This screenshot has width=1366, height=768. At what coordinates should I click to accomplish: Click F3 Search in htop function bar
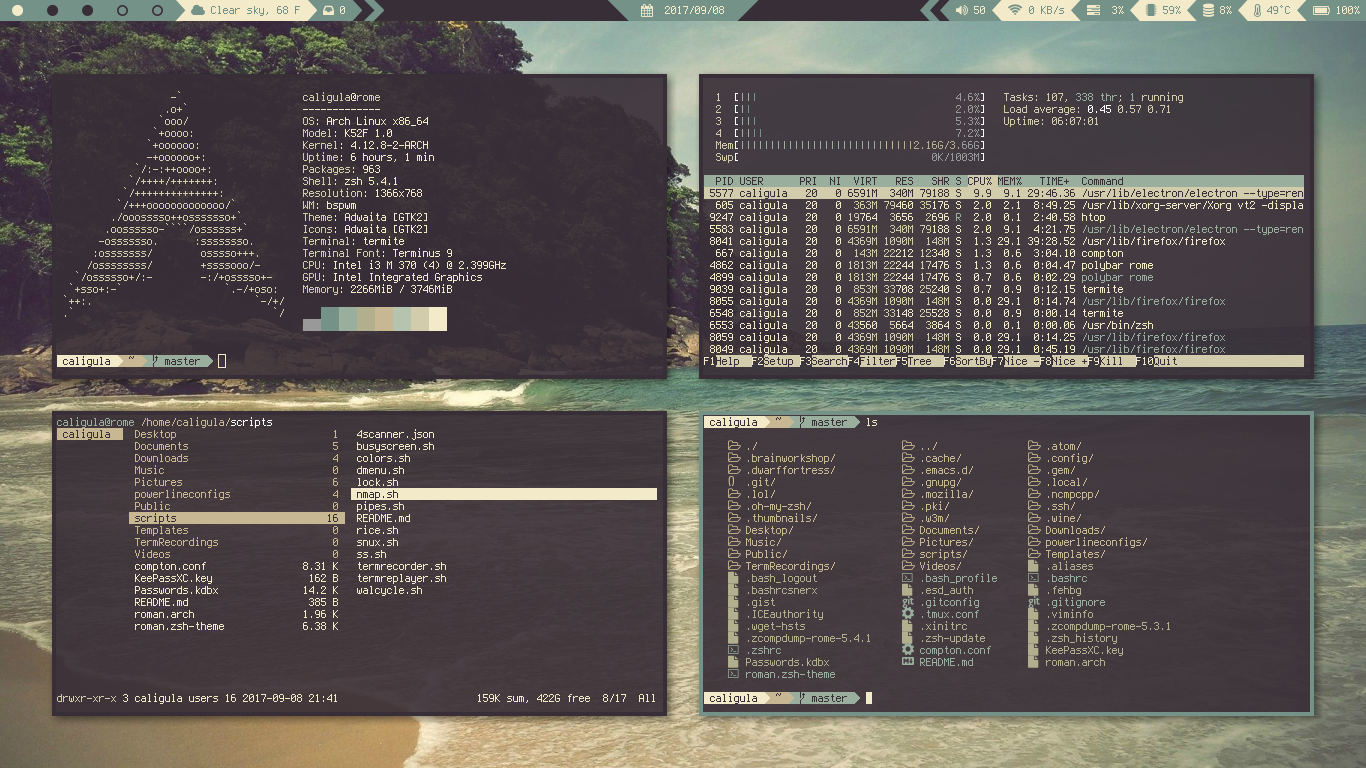coord(823,361)
